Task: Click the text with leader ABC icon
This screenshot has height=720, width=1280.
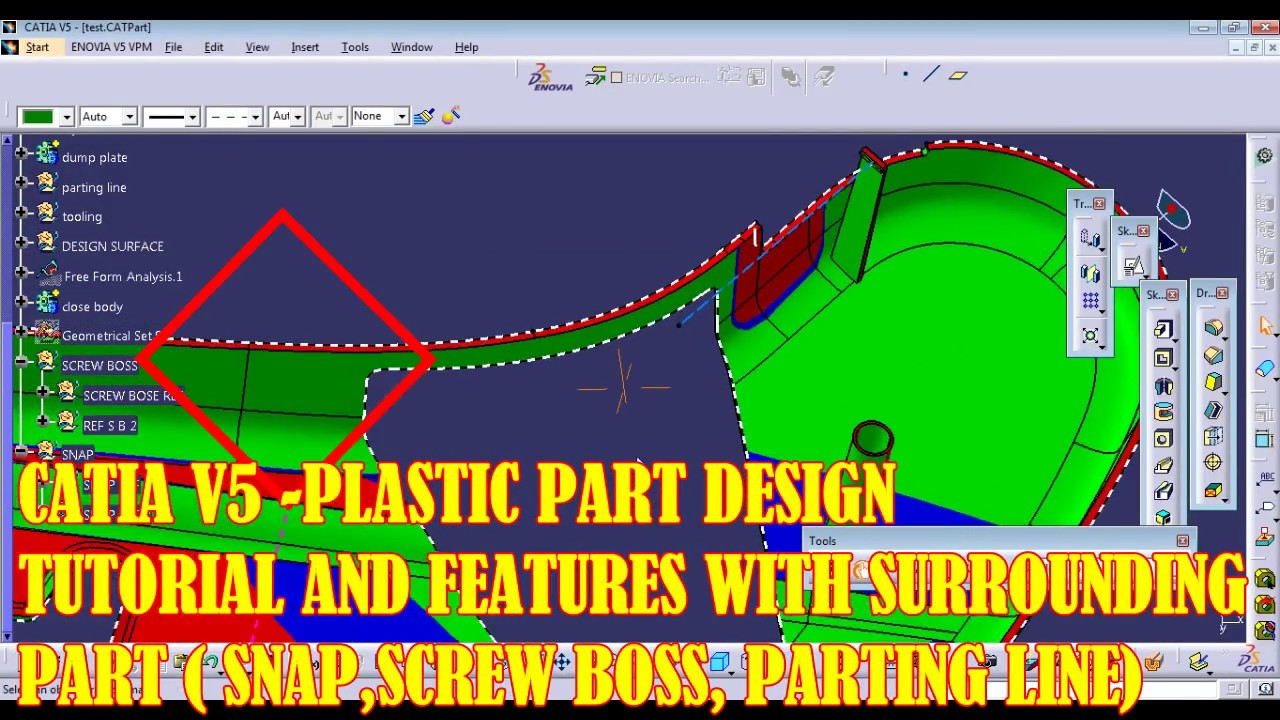Action: 1266,478
